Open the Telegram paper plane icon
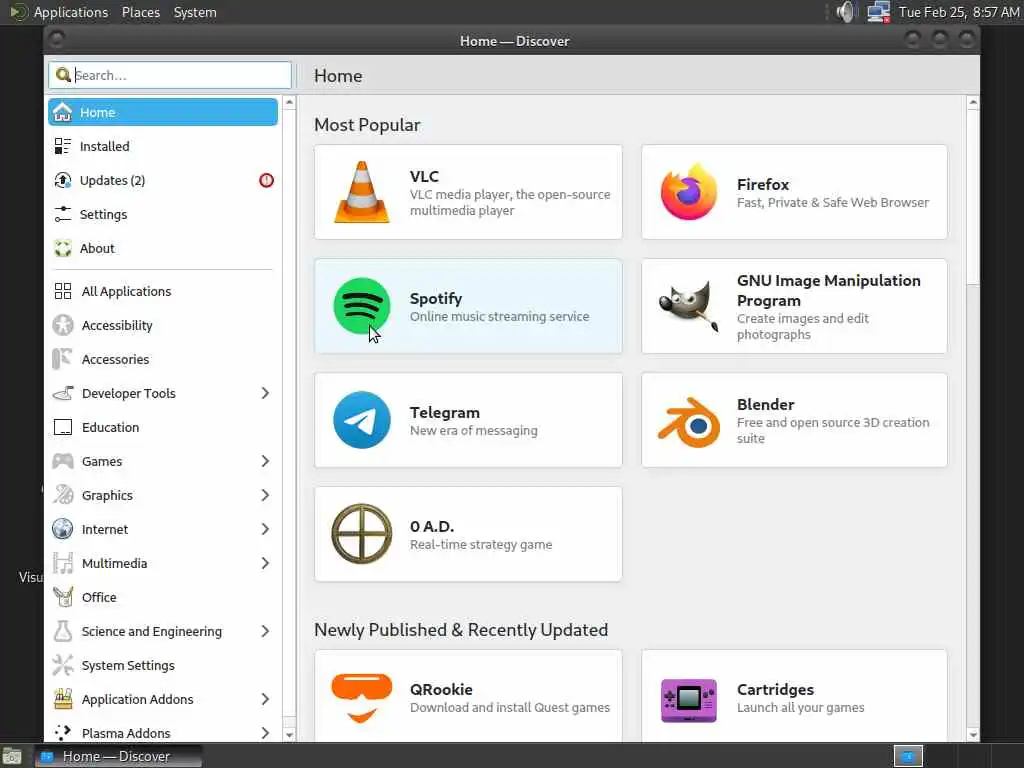 click(x=362, y=420)
